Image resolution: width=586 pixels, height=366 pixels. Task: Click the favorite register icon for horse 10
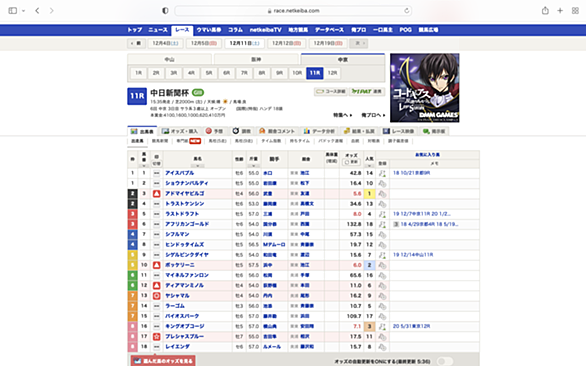[x=382, y=265]
